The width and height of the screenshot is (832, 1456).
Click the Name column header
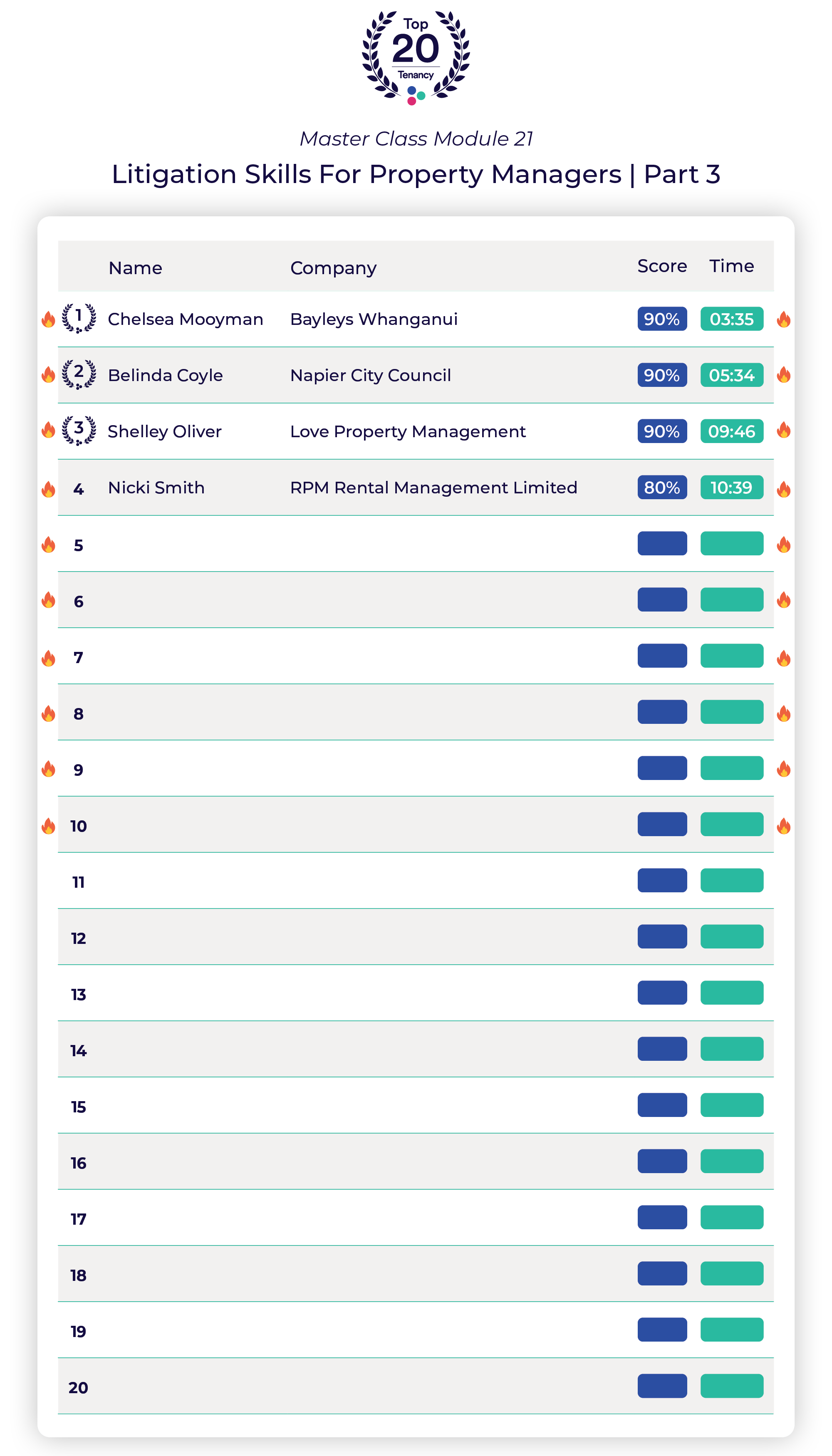(136, 268)
